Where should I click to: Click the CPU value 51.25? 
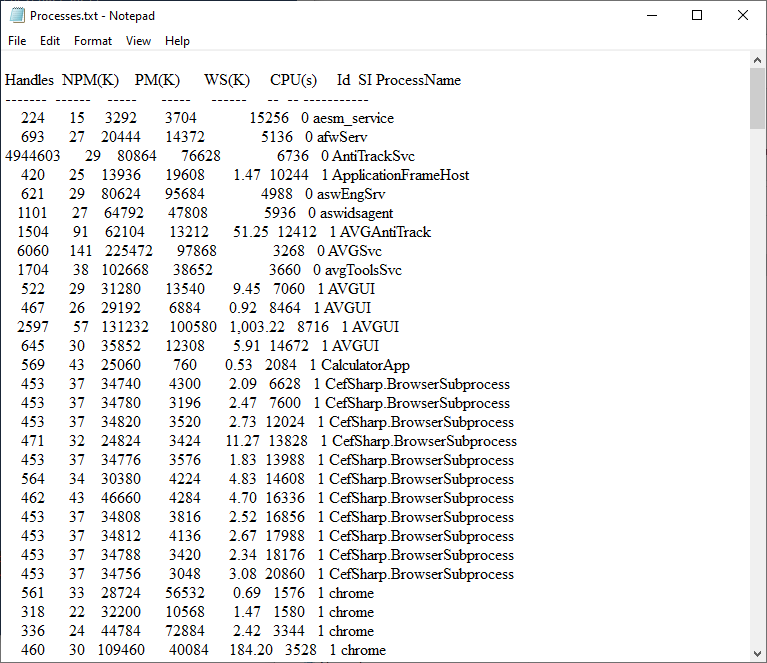[x=250, y=232]
